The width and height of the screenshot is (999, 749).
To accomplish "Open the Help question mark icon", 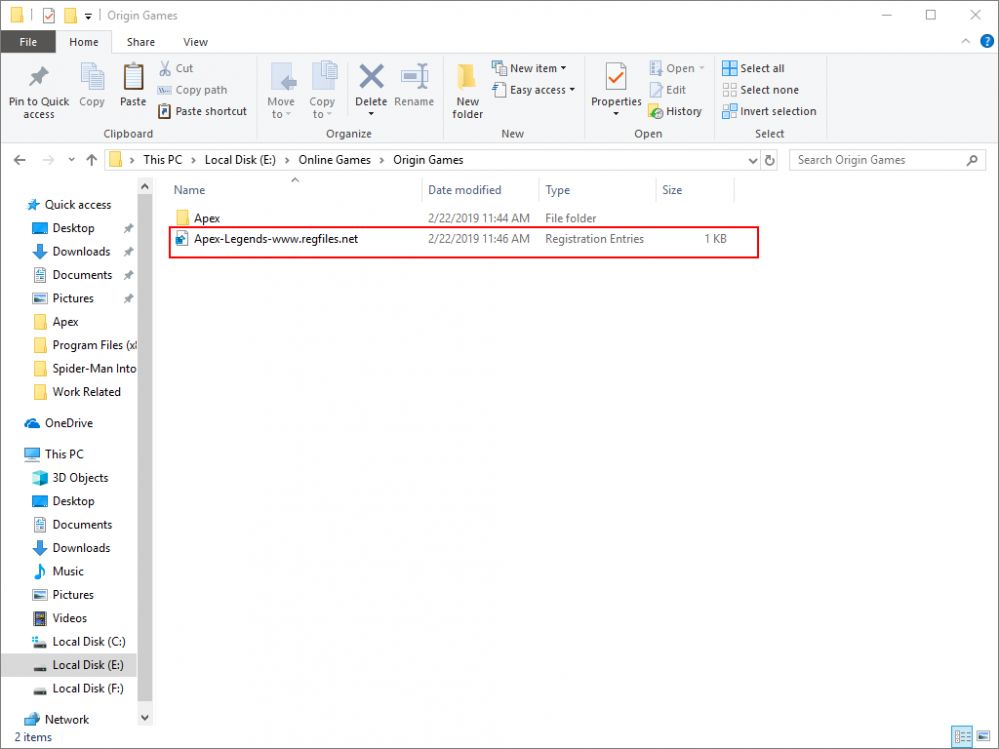I will click(987, 41).
